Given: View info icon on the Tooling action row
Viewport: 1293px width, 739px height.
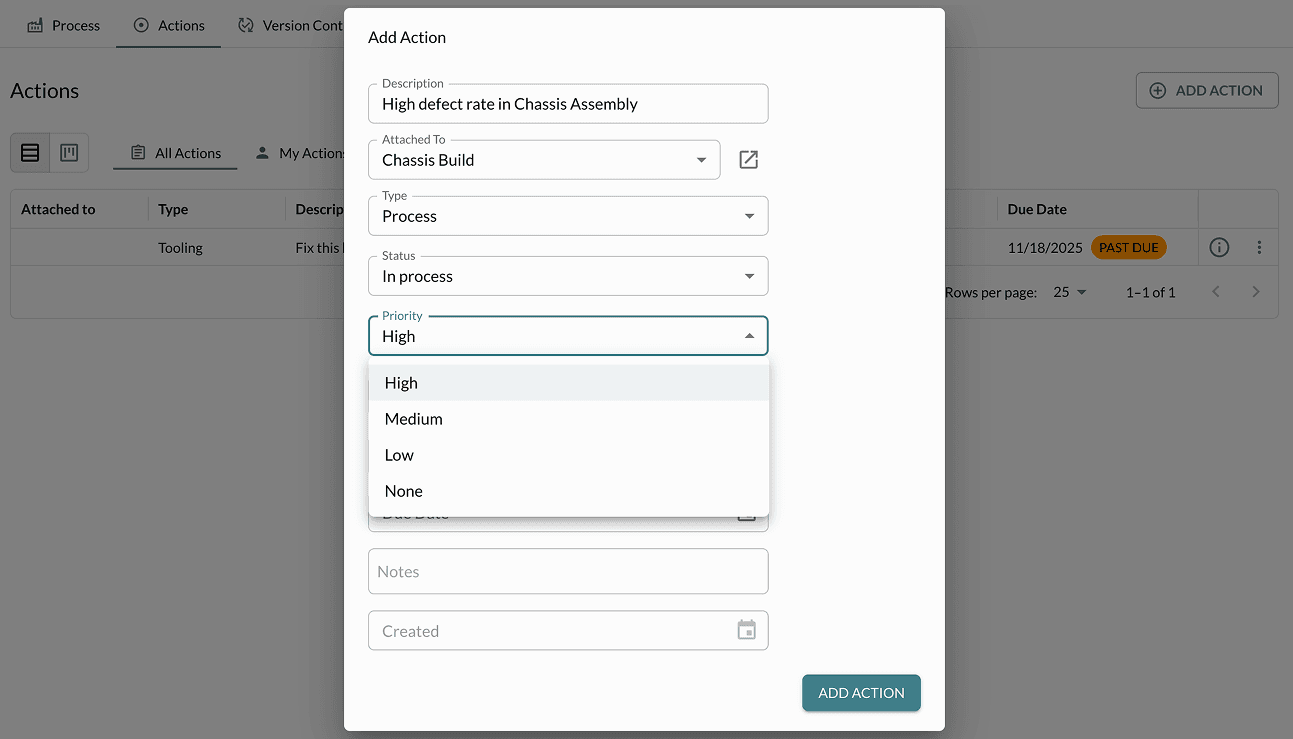Looking at the screenshot, I should click(x=1219, y=247).
